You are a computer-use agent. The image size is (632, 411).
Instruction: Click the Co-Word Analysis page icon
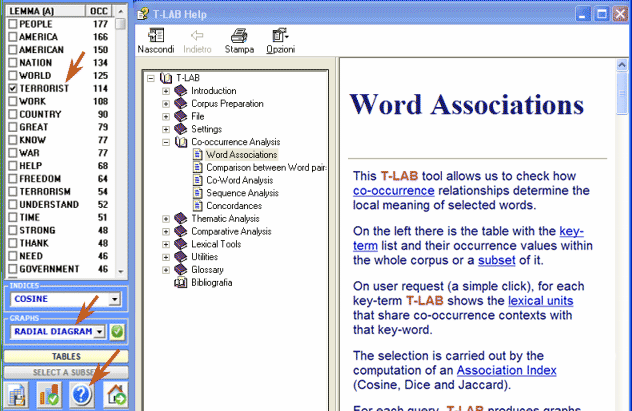pos(198,180)
